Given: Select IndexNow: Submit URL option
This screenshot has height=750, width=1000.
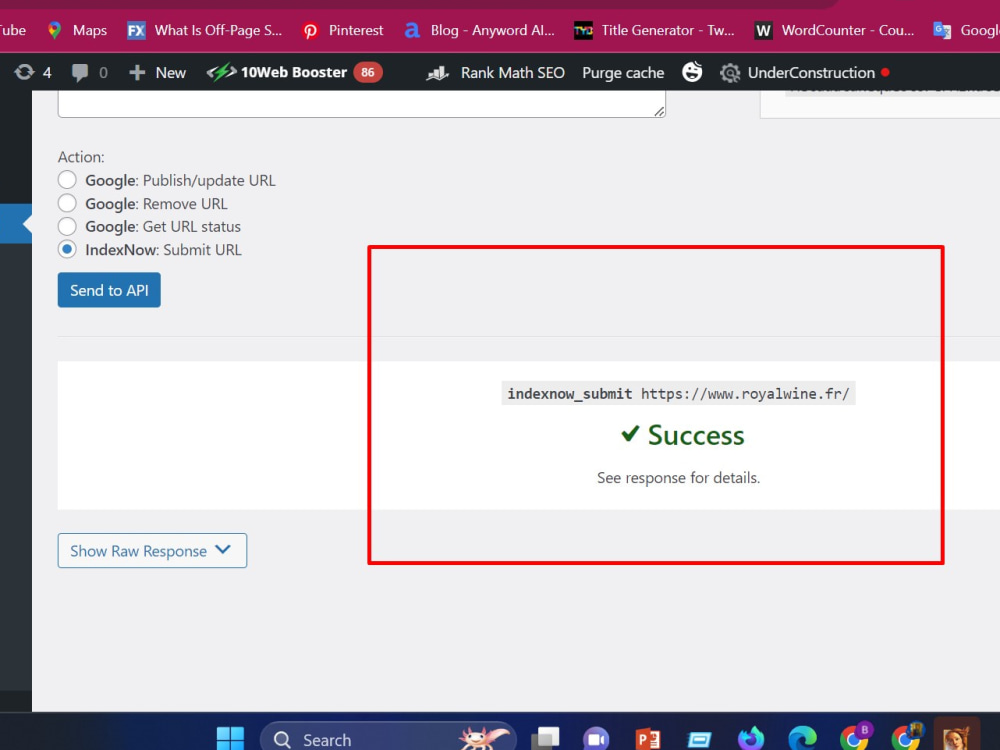Looking at the screenshot, I should coord(67,249).
